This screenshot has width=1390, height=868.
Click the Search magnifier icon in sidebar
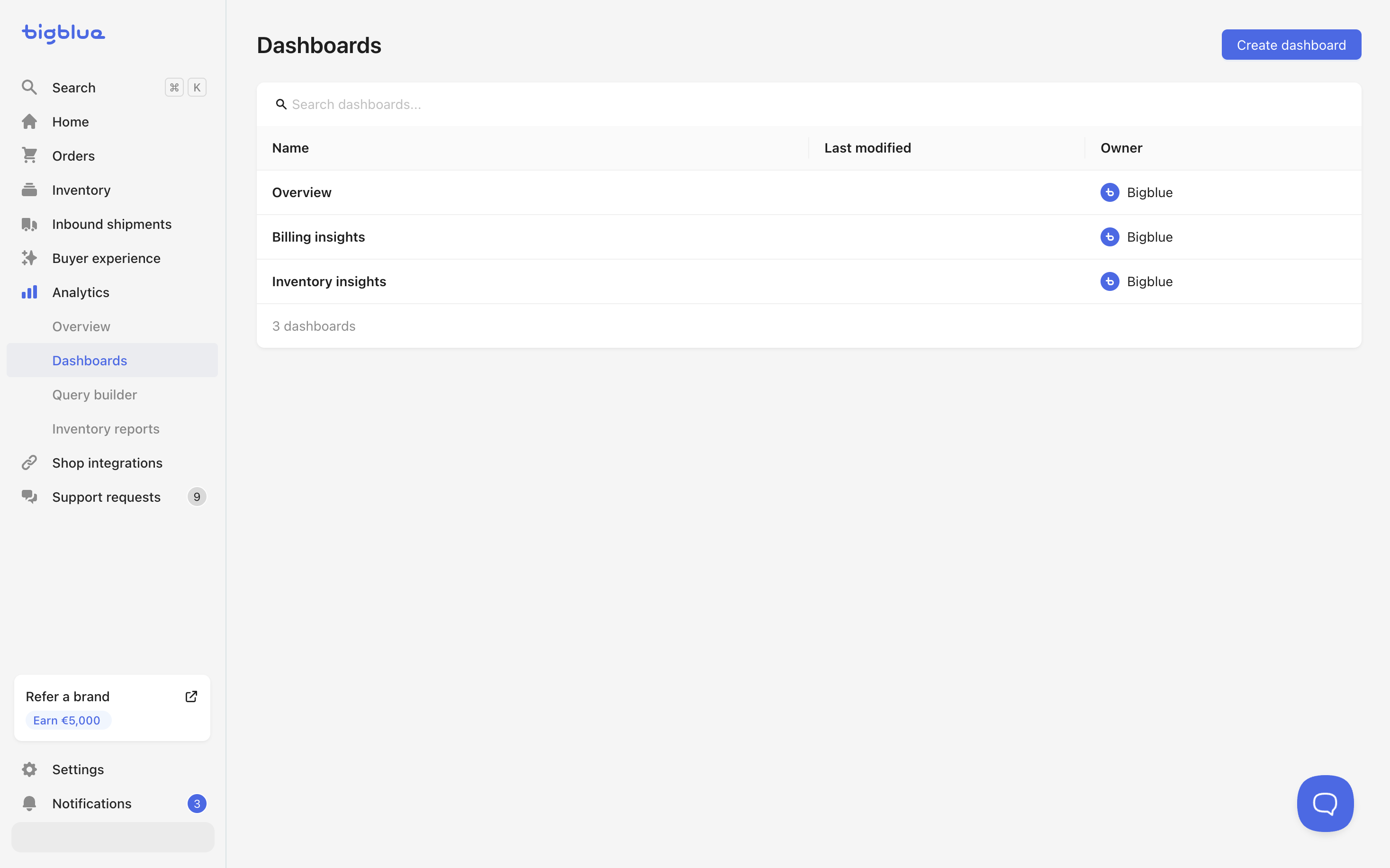tap(29, 87)
